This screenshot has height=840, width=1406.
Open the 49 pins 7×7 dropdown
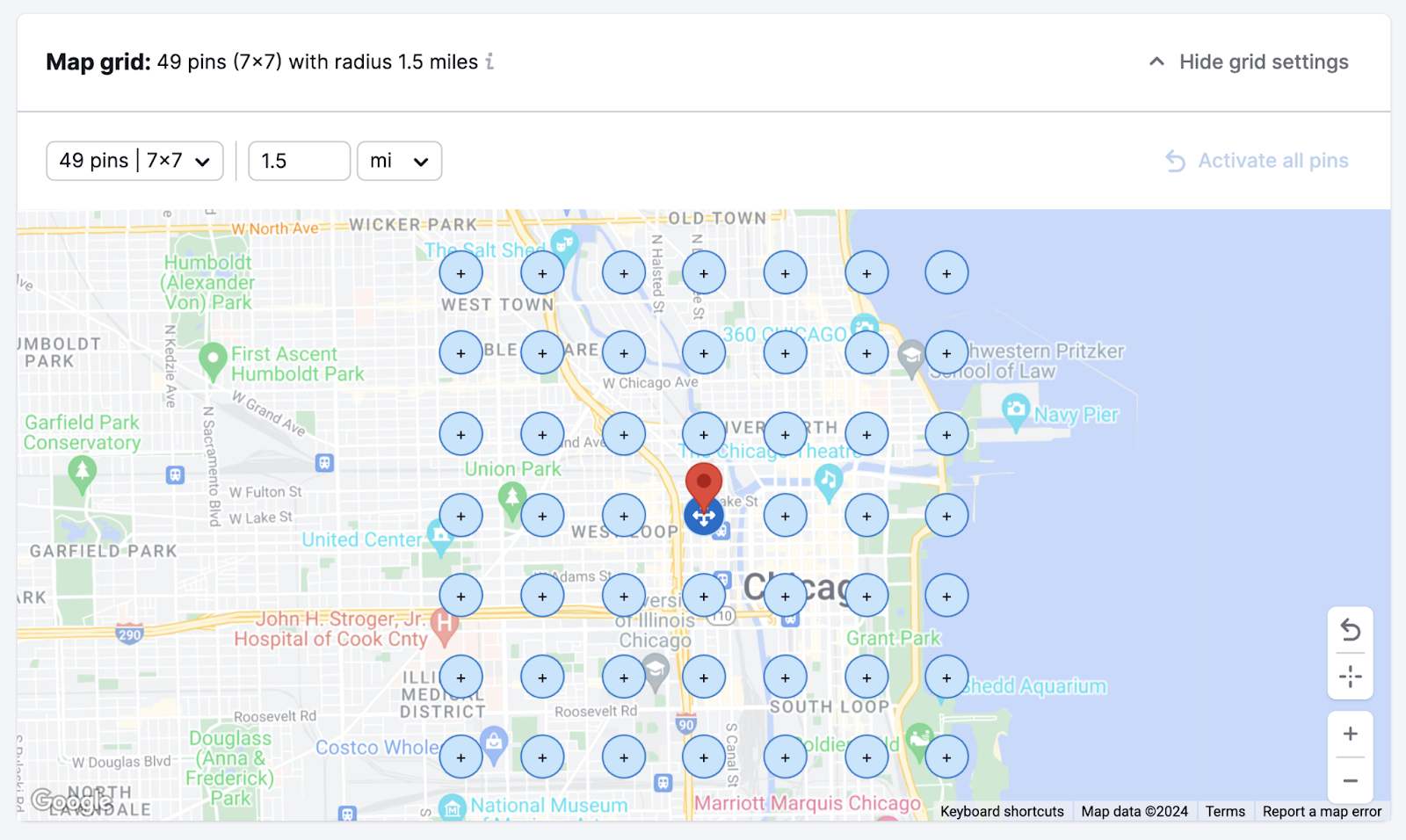(134, 161)
